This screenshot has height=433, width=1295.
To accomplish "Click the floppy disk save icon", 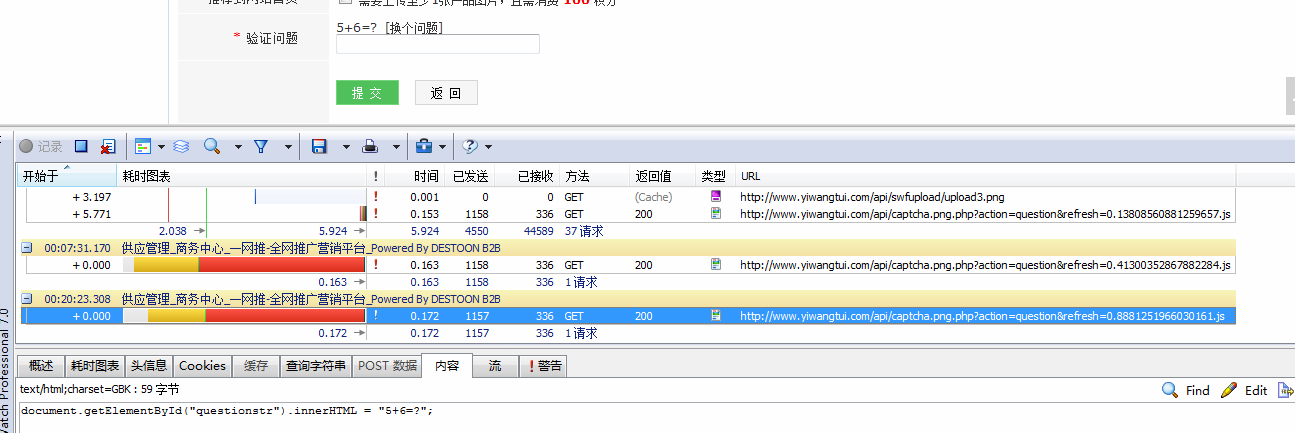I will coord(319,147).
